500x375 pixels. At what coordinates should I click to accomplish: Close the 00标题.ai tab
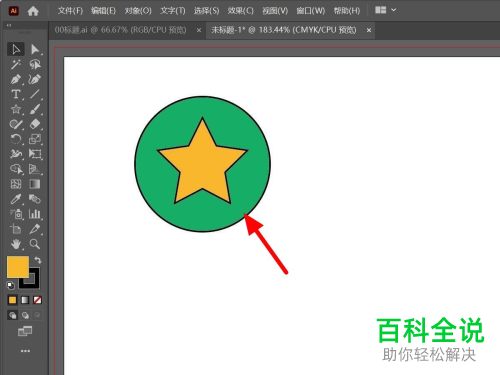click(199, 30)
